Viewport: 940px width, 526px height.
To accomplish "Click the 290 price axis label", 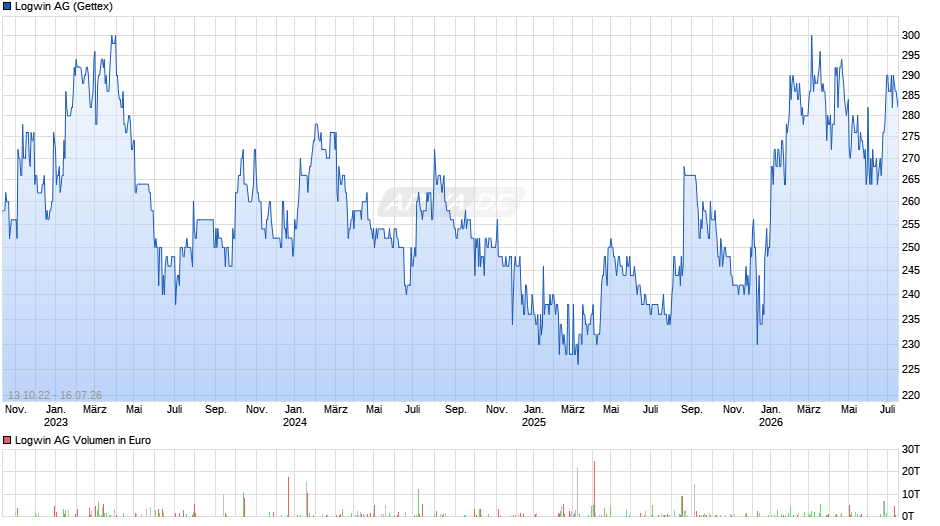I will [x=911, y=76].
